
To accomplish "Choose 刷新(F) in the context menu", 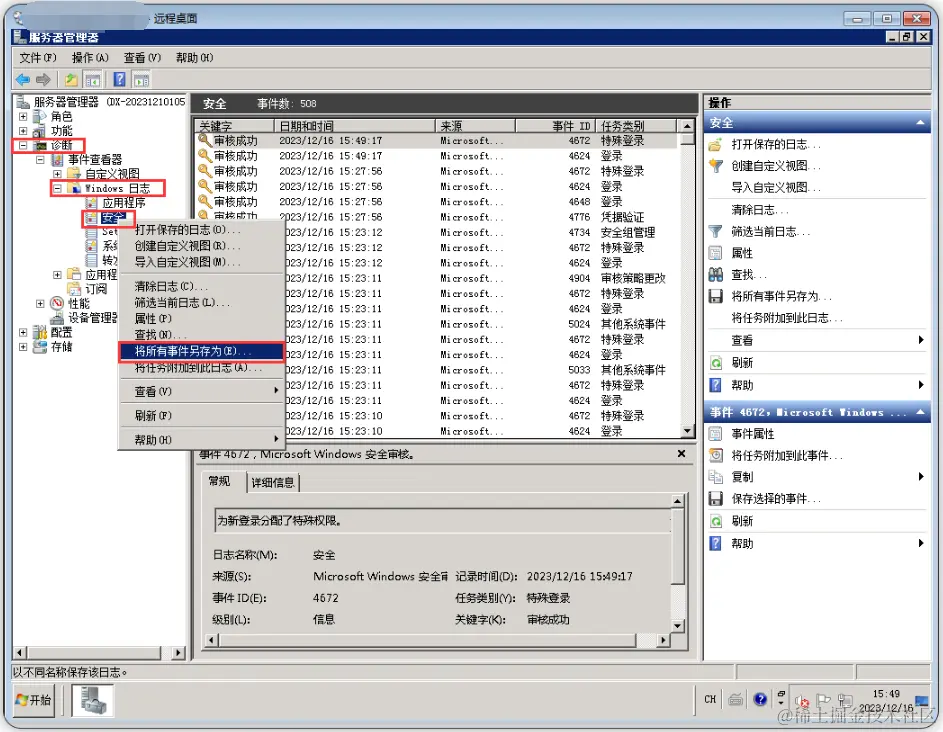I will point(201,416).
